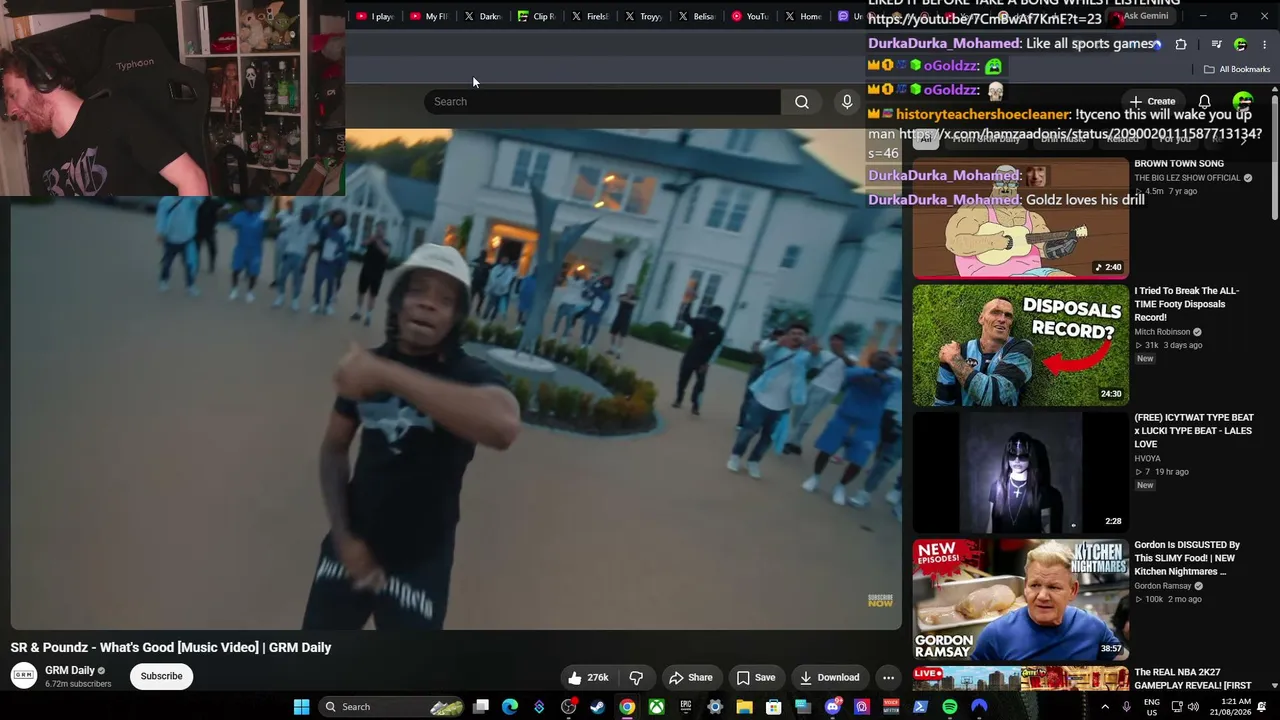Open Spotify from the taskbar
This screenshot has width=1280, height=720.
pyautogui.click(x=949, y=707)
